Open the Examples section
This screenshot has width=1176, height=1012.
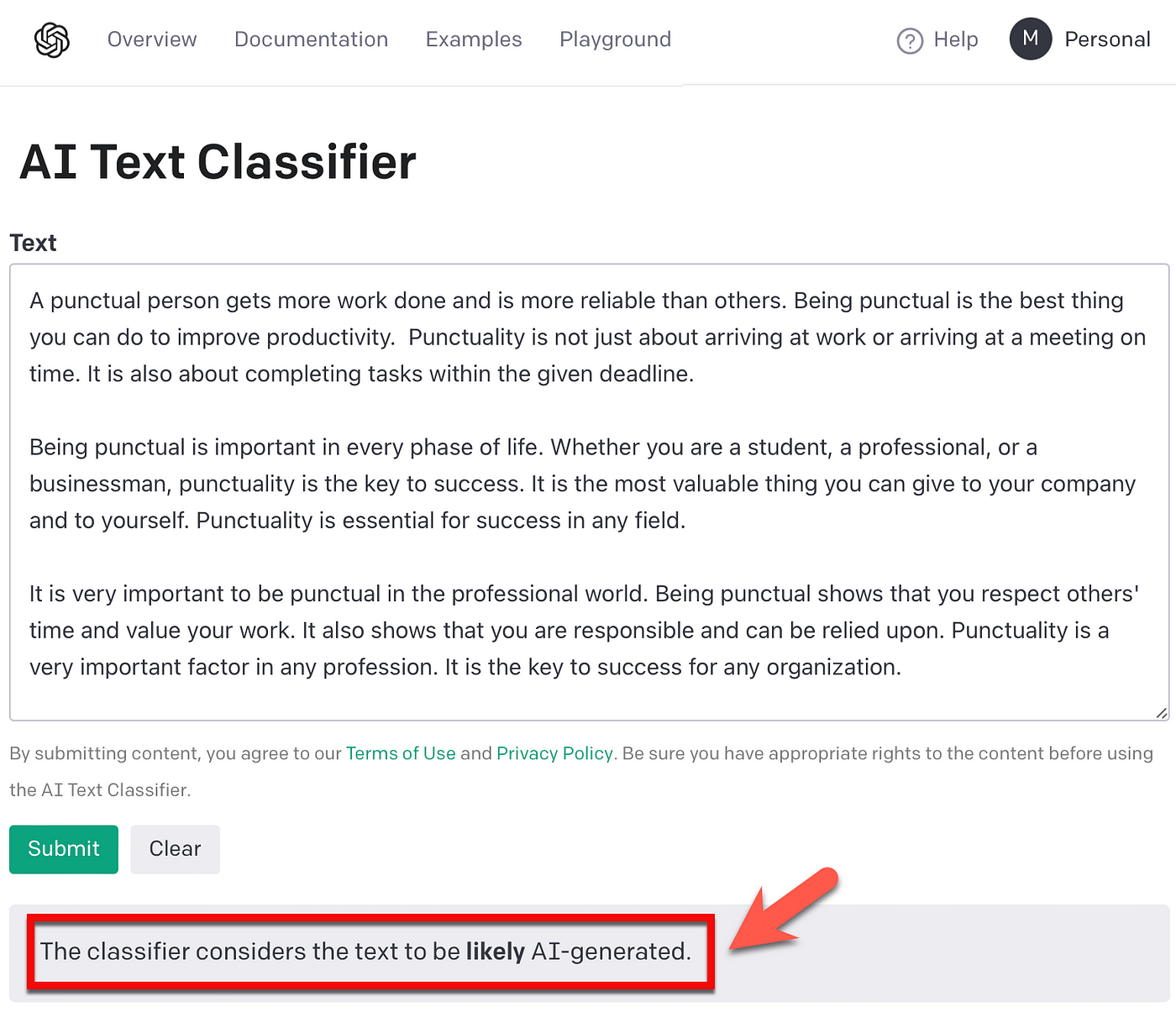pos(474,39)
